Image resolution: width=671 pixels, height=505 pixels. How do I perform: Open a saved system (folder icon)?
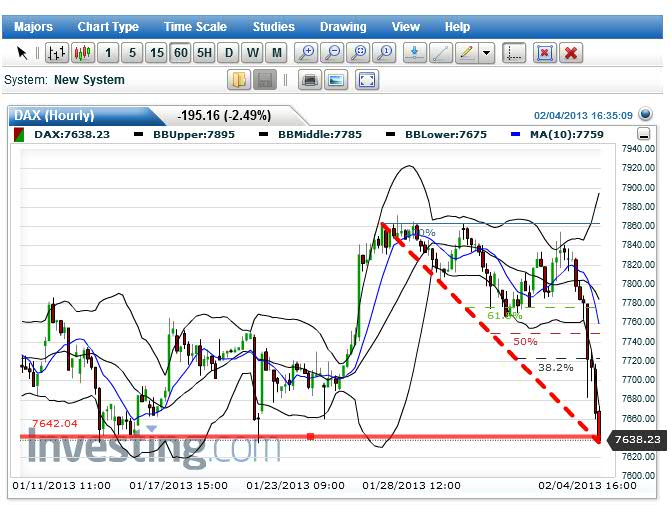[239, 80]
